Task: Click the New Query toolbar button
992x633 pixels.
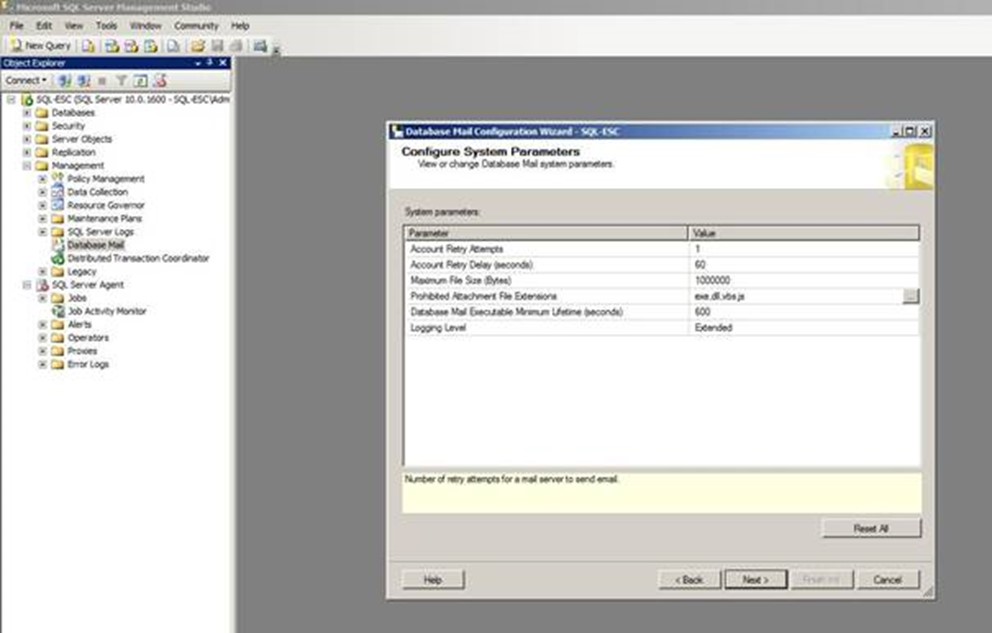Action: (41, 46)
